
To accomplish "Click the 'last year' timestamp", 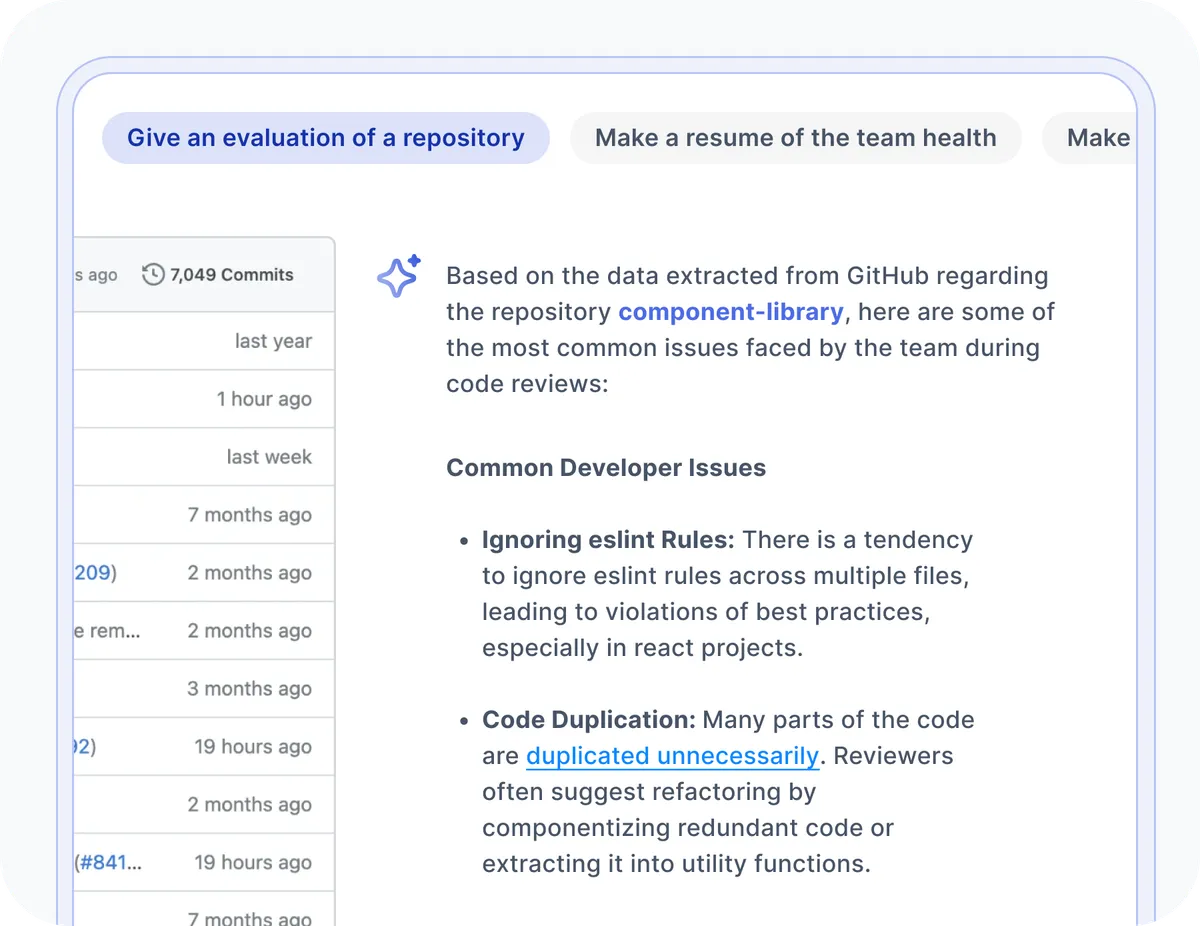I will [273, 341].
